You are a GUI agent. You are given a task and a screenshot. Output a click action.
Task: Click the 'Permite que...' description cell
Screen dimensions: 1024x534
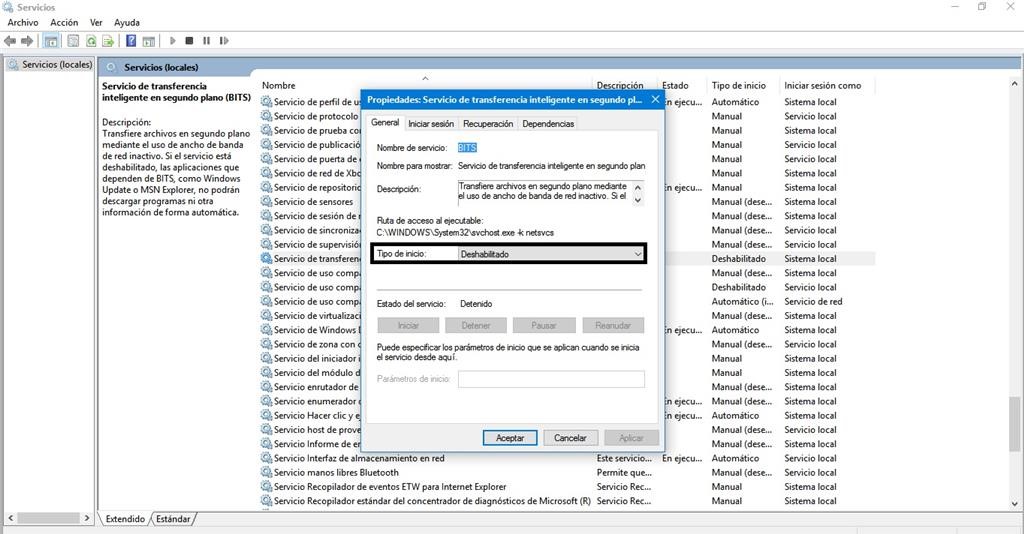click(x=624, y=472)
